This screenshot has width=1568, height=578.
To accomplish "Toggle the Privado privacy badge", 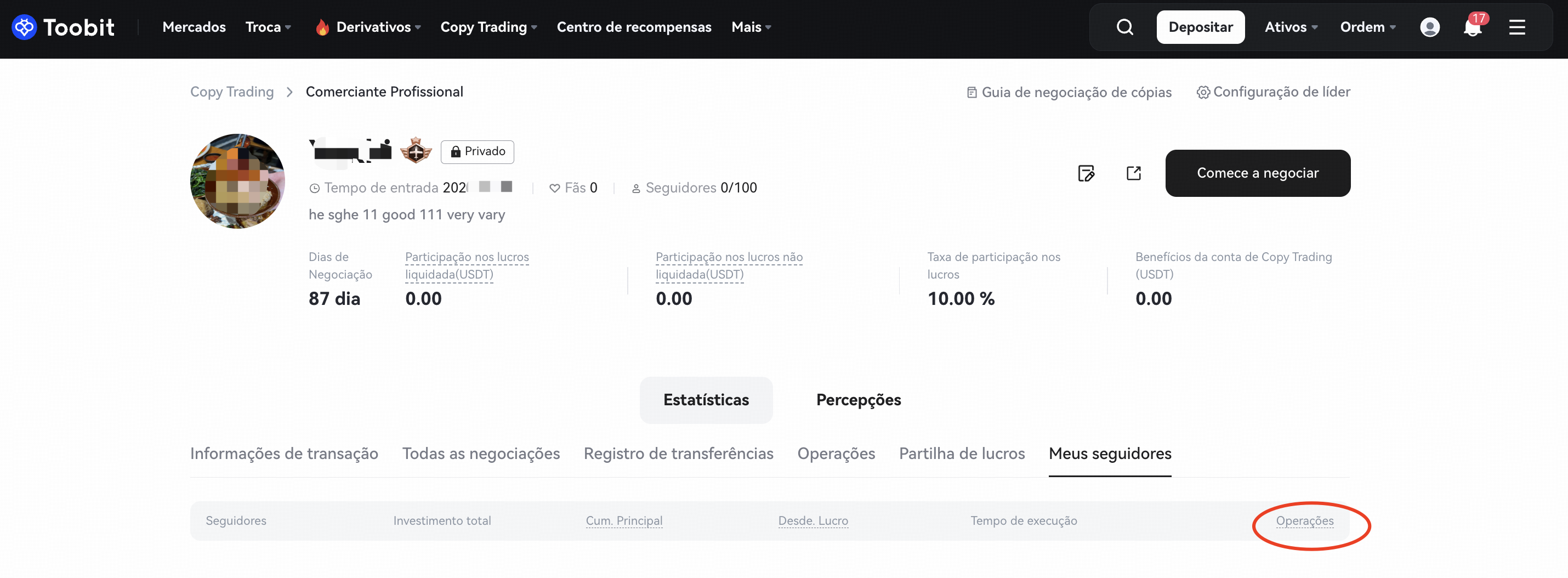I will pyautogui.click(x=477, y=152).
